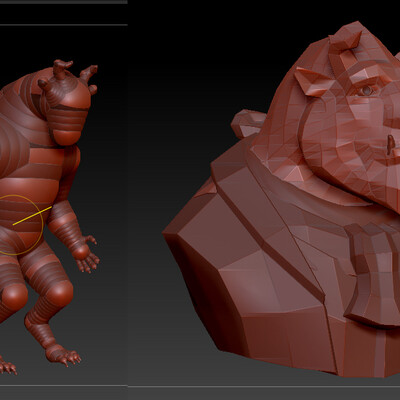
Task: Click the tallest horn atop the left creature
Action: coord(61,69)
